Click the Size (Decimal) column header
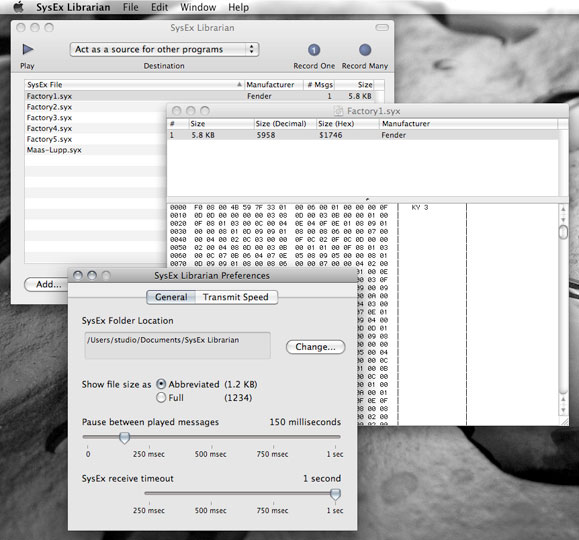This screenshot has width=579, height=540. [285, 124]
